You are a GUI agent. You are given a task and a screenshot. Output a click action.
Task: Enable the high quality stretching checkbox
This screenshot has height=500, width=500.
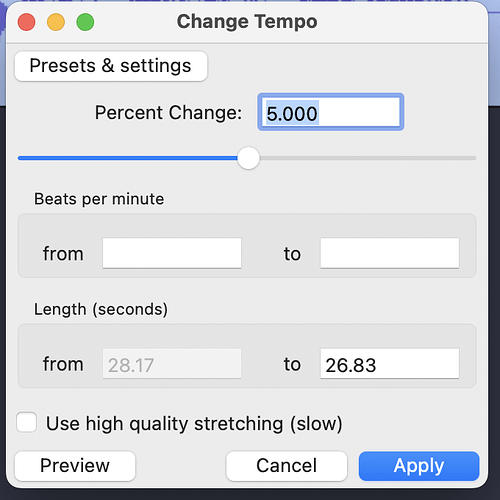point(27,422)
